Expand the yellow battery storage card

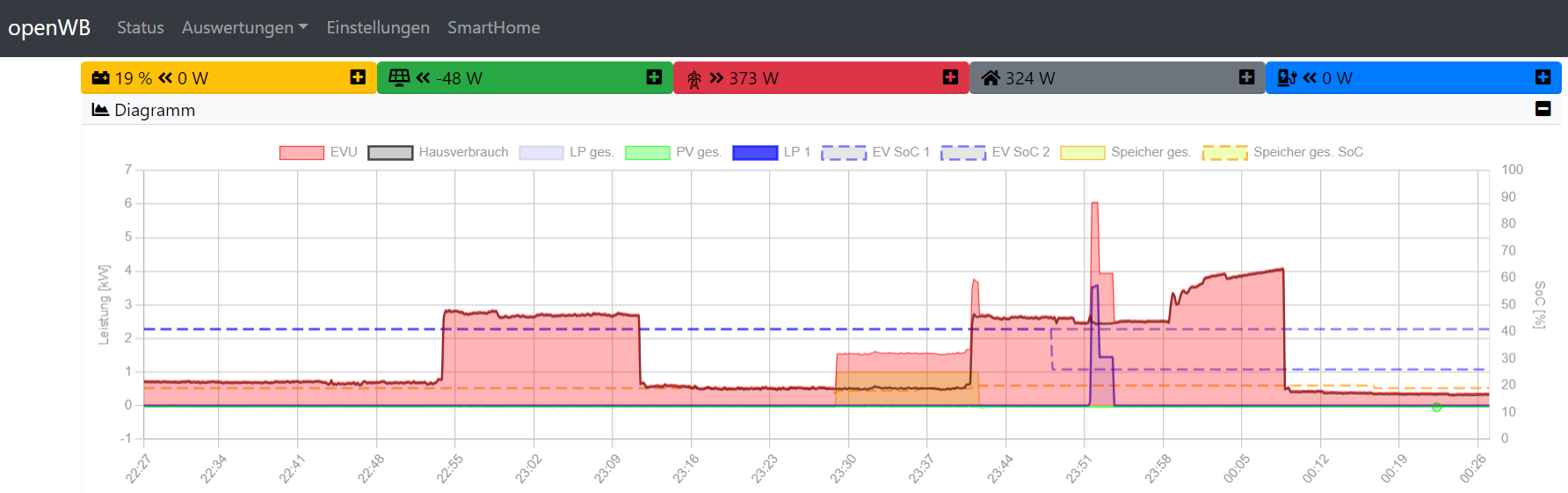[x=358, y=77]
